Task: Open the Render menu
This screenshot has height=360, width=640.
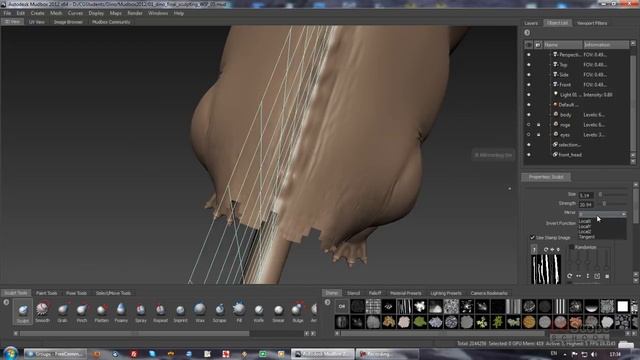Action: coord(135,13)
